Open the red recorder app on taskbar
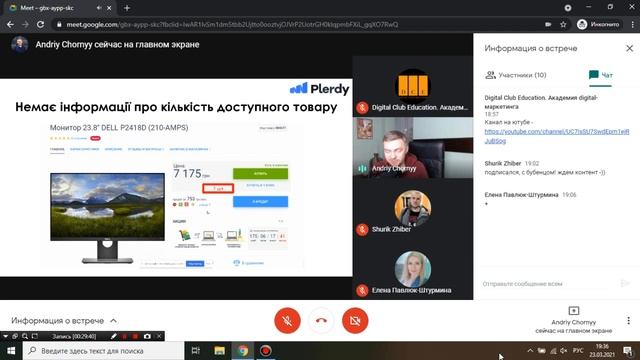 coord(266,351)
